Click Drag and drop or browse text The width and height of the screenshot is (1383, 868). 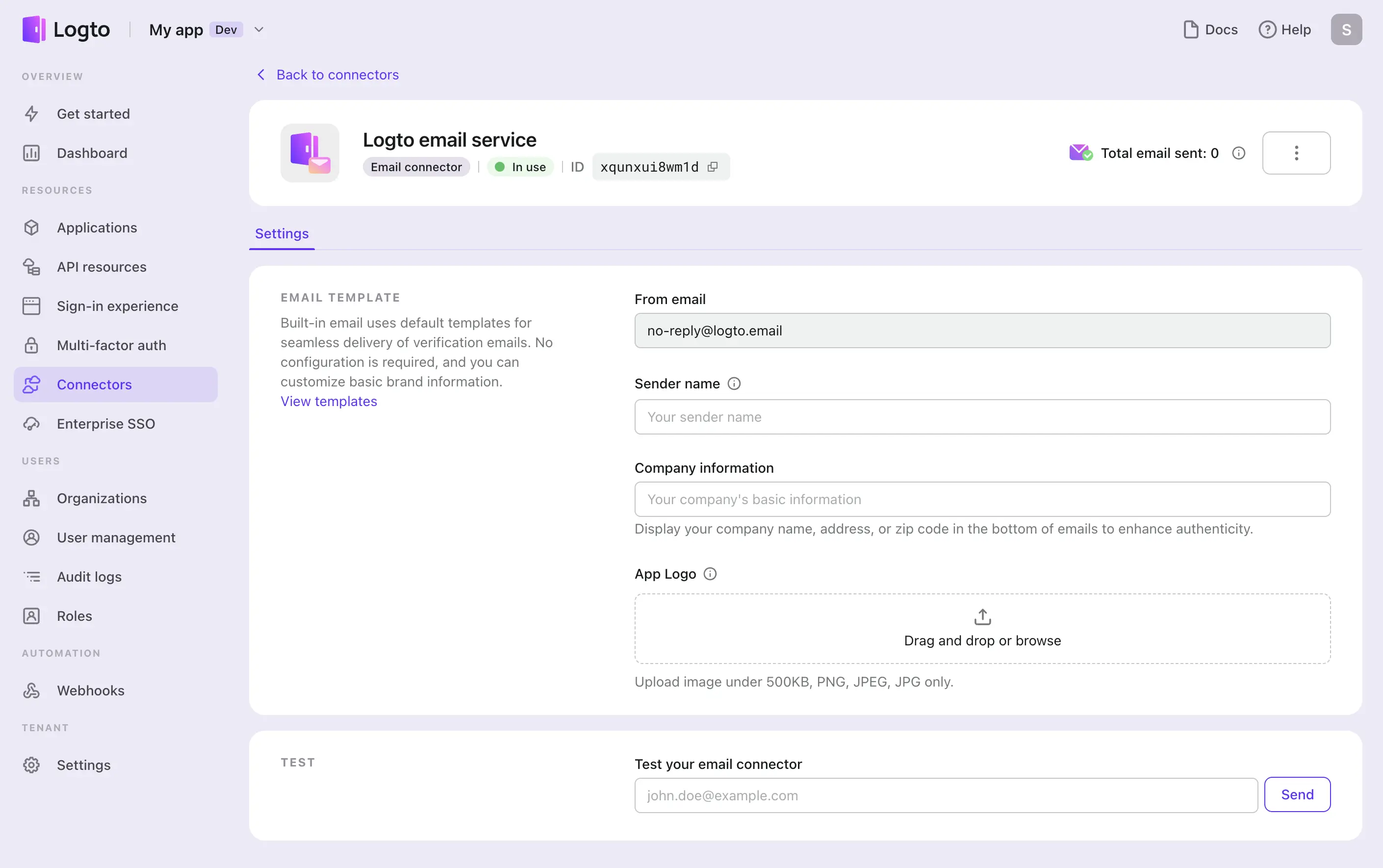(x=982, y=641)
